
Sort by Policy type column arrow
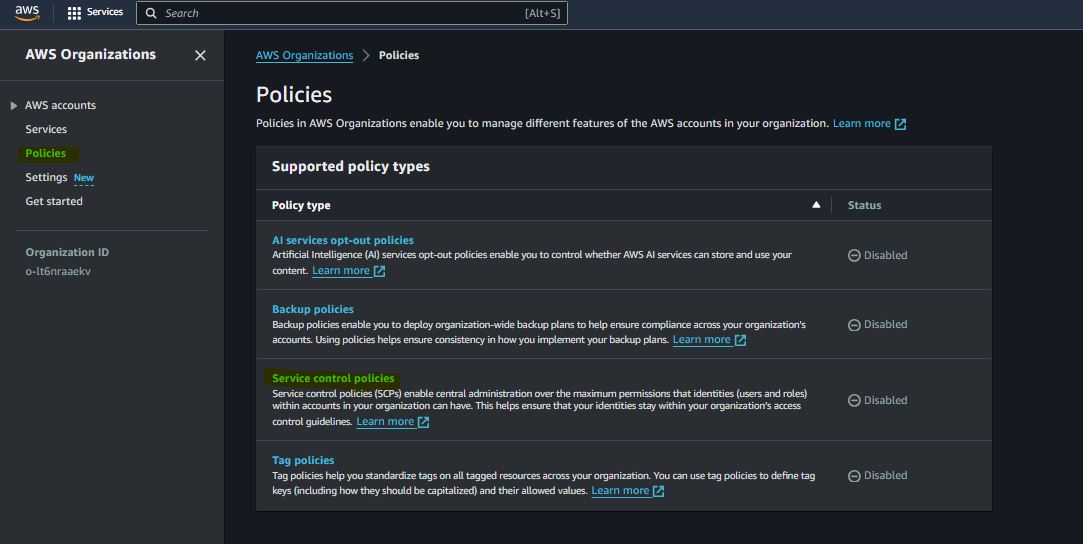coord(816,205)
